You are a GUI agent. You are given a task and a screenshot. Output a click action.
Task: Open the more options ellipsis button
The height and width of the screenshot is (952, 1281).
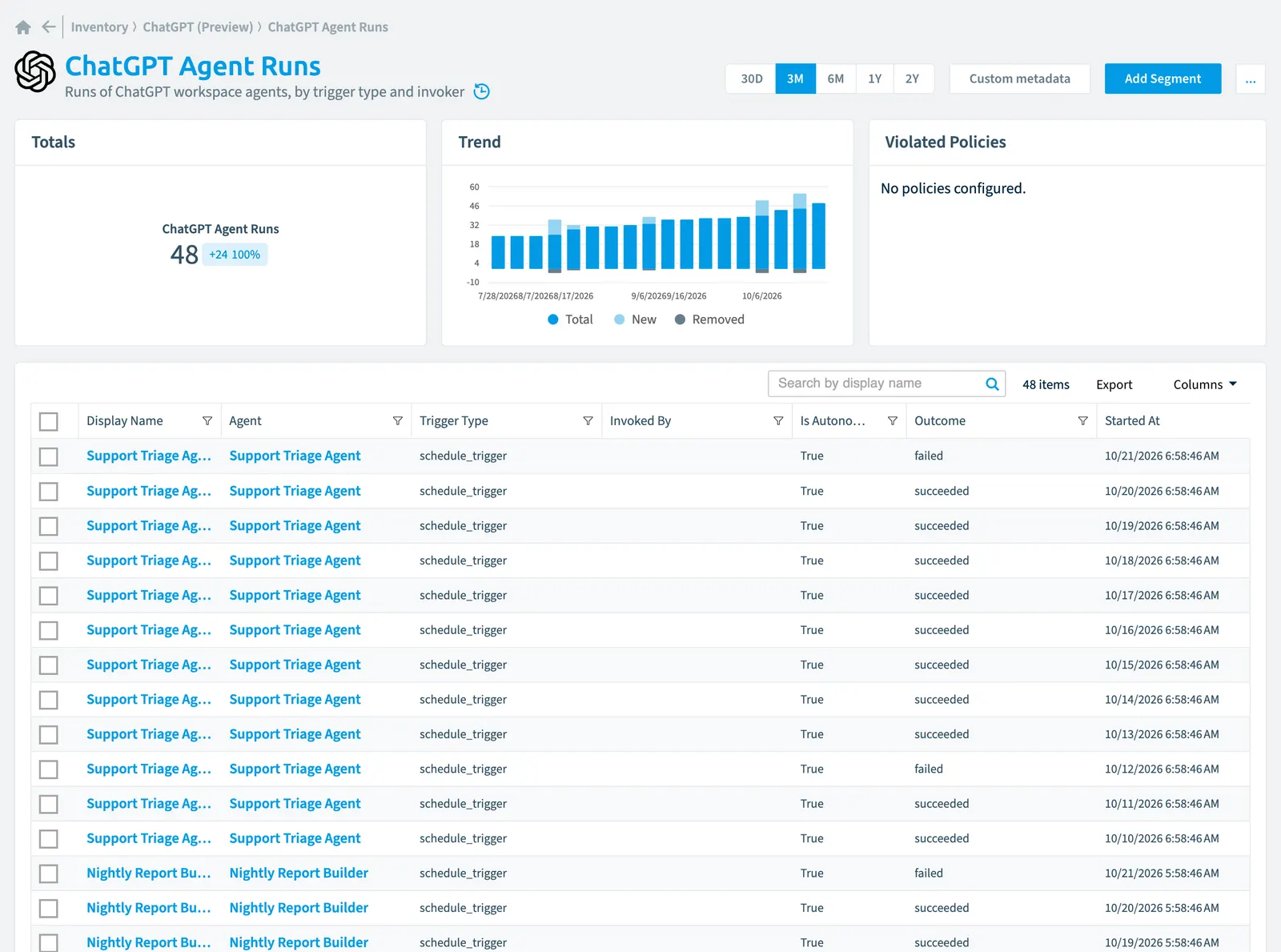pos(1251,78)
